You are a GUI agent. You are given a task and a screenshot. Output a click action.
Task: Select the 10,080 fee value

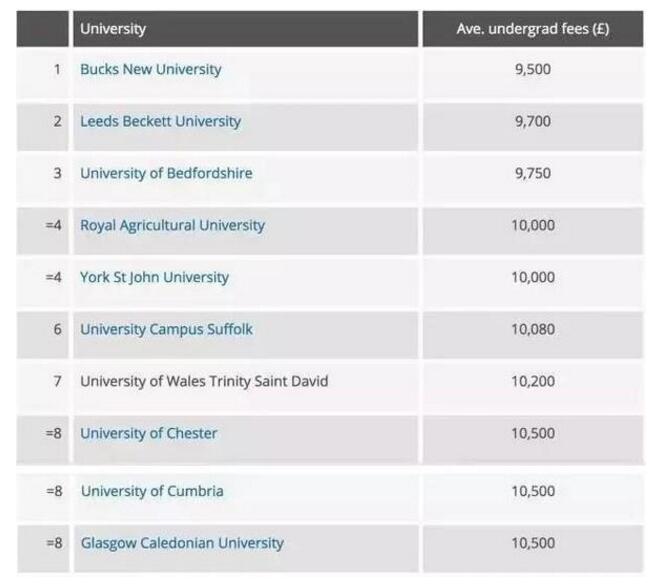click(532, 330)
